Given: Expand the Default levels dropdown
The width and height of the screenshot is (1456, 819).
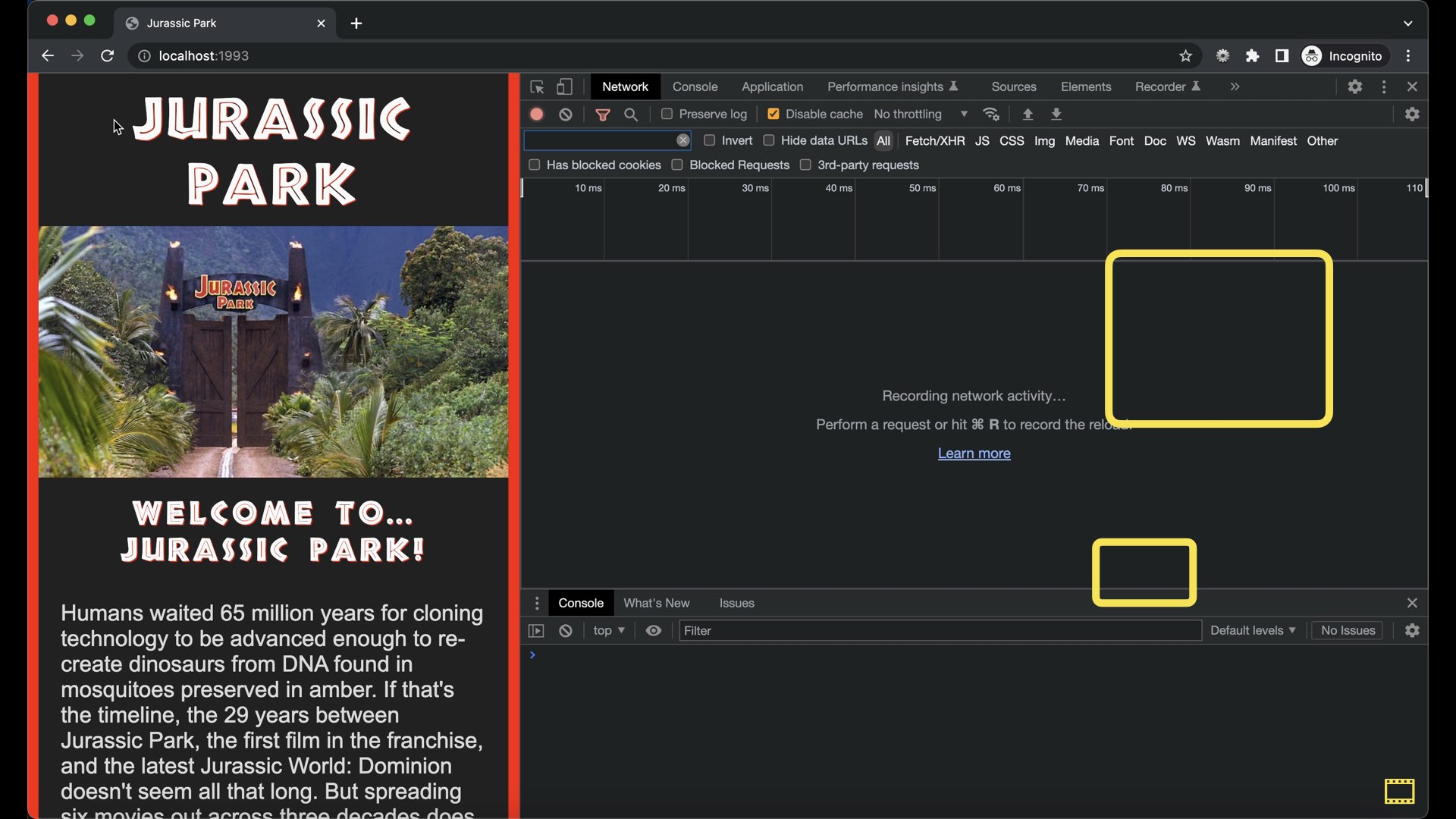Looking at the screenshot, I should point(1252,631).
